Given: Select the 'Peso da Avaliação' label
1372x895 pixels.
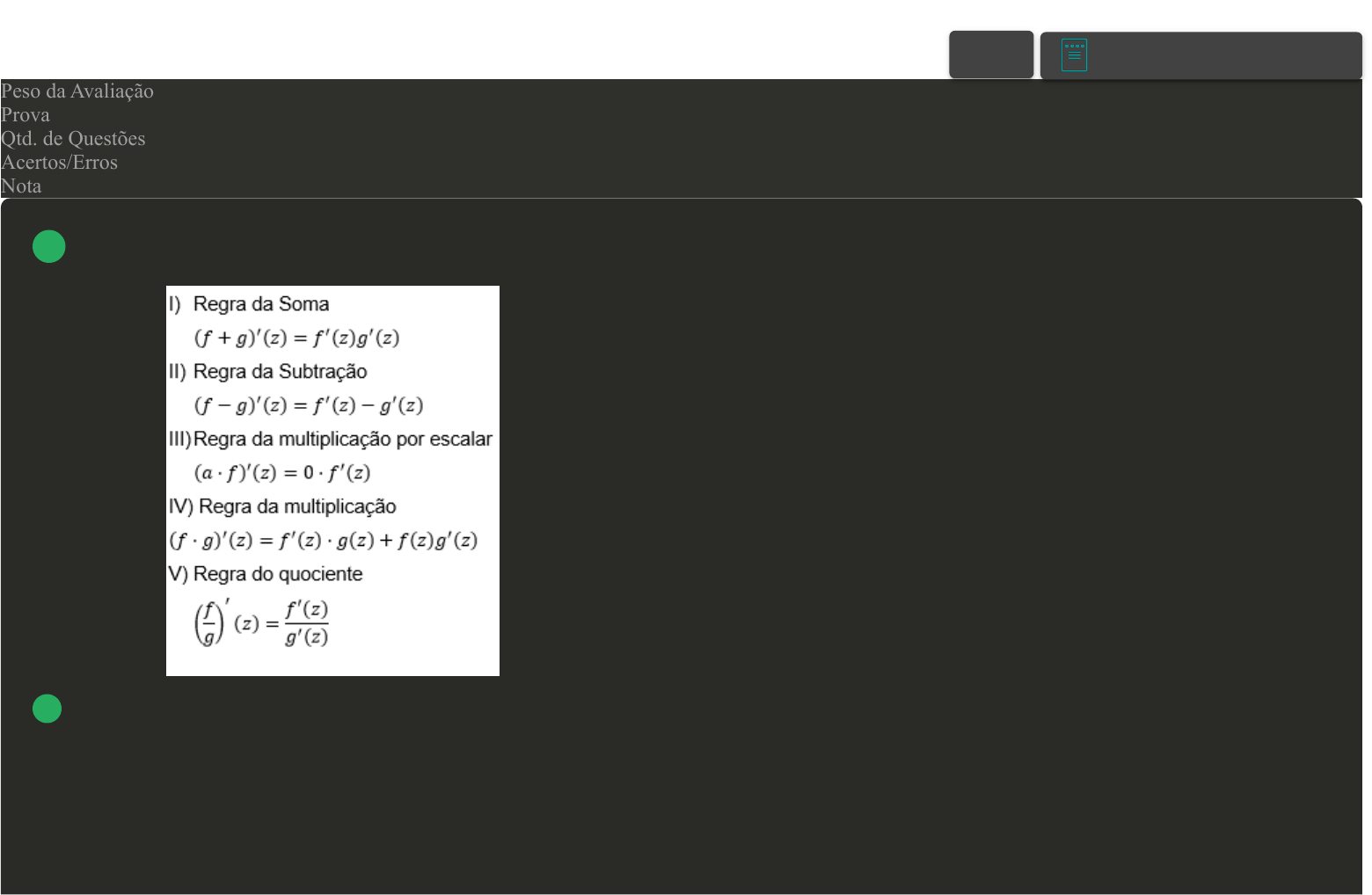Looking at the screenshot, I should 77,91.
